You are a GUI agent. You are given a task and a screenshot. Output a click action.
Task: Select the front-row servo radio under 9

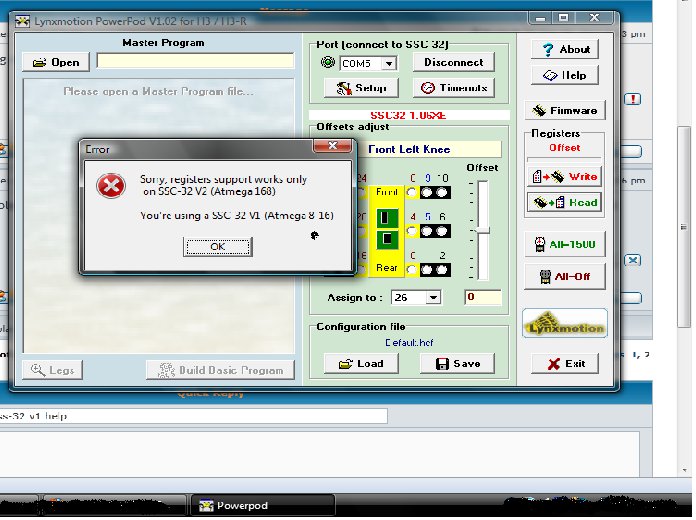pos(427,192)
